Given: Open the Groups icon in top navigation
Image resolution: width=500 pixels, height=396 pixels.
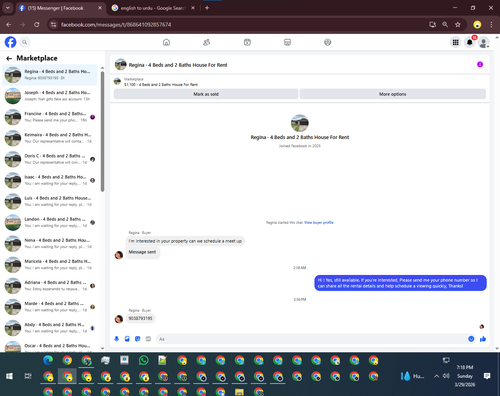Looking at the screenshot, I should coord(328,42).
